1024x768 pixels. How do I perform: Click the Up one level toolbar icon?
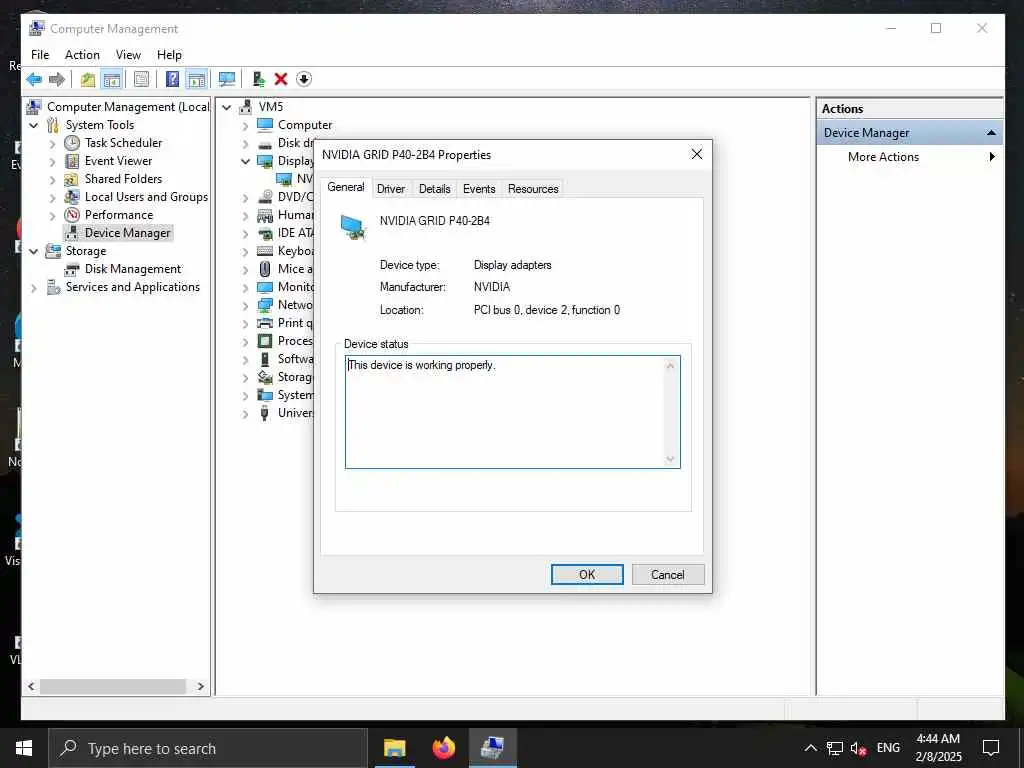88,79
